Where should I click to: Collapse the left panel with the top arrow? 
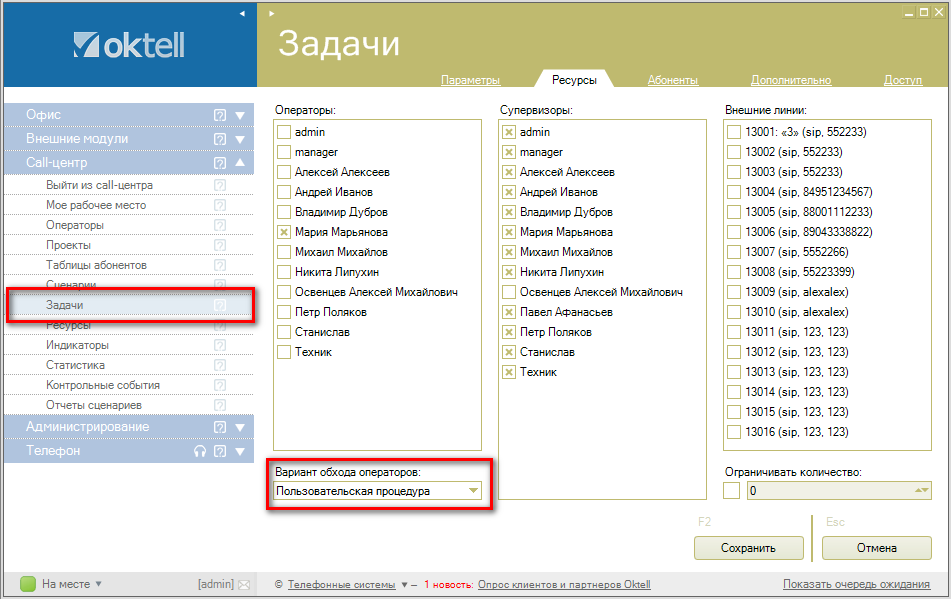(x=242, y=13)
